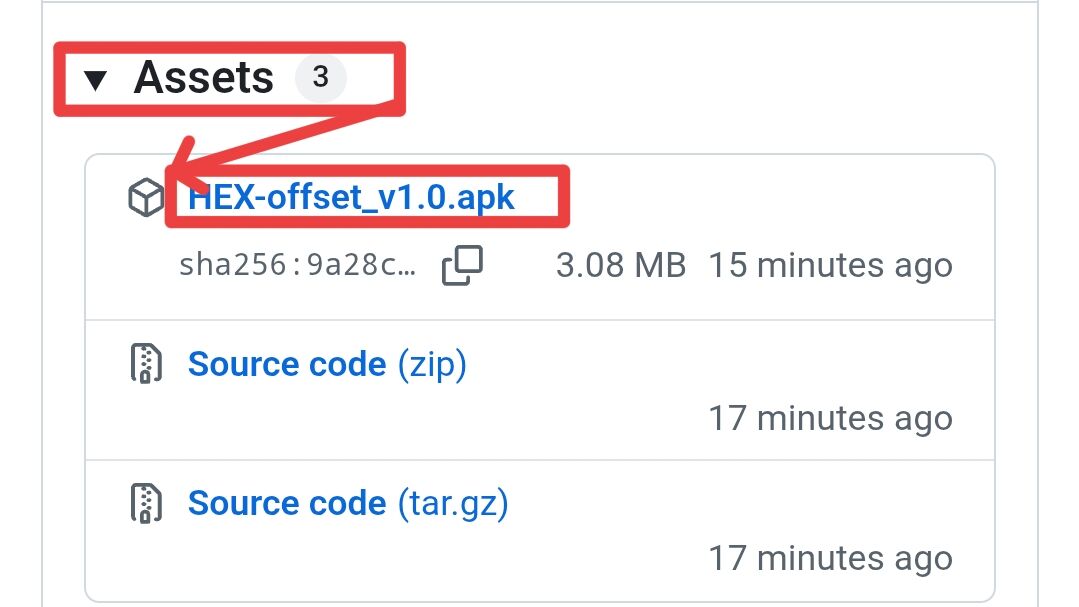Click the red outline box around the apk name
The image size is (1079, 607).
pos(367,196)
